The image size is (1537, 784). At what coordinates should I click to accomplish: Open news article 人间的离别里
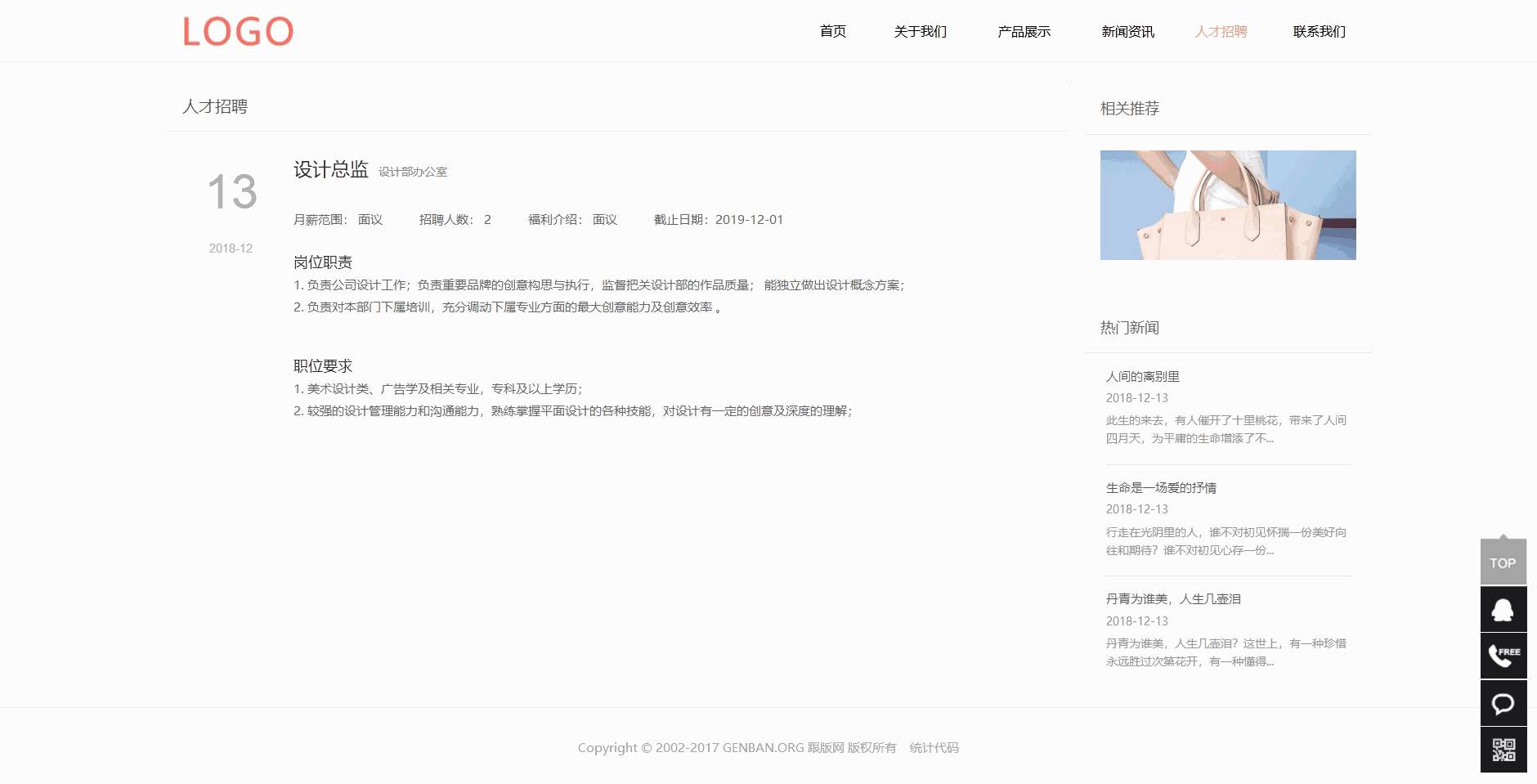click(1143, 377)
